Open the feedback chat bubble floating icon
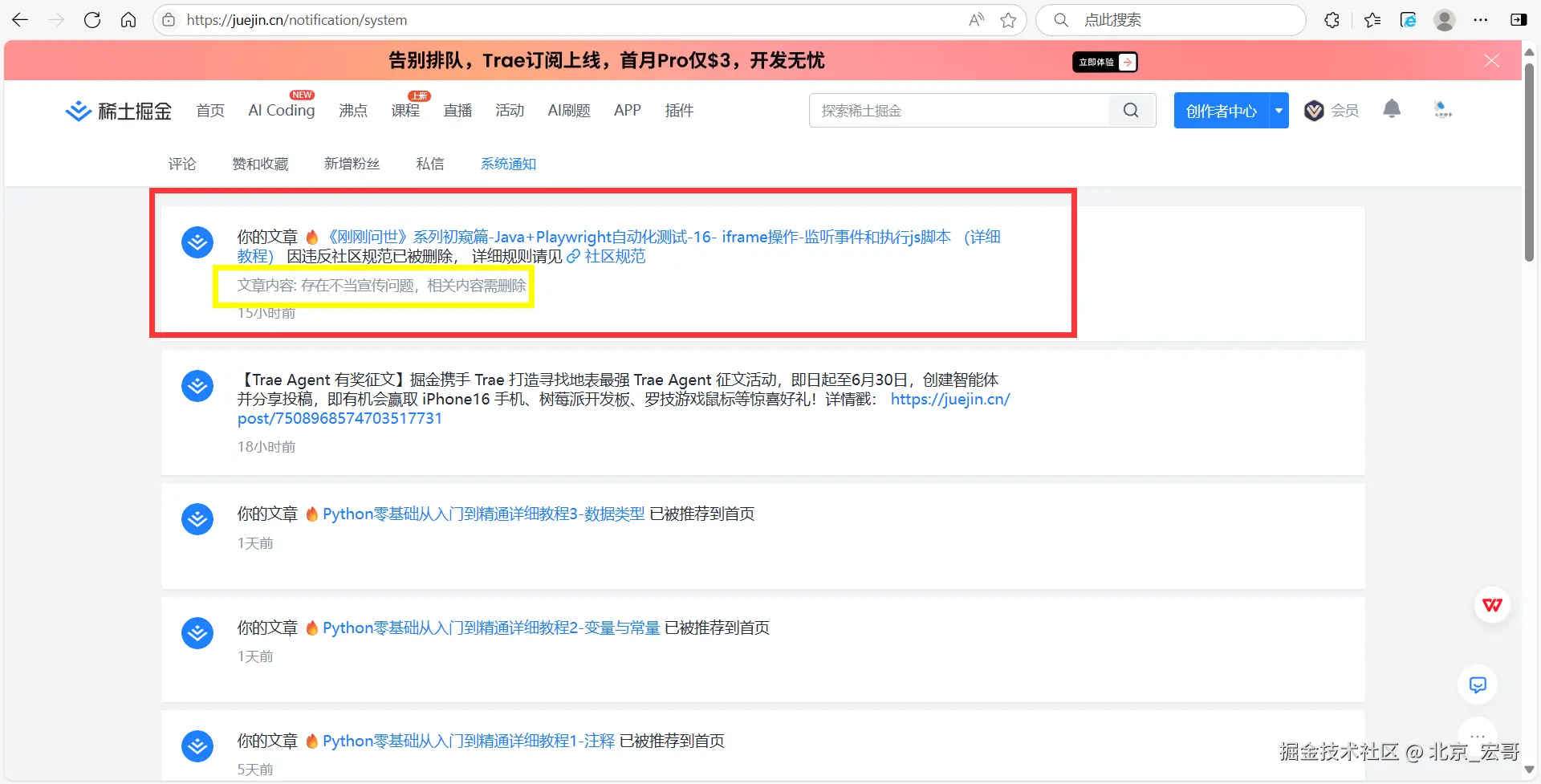The width and height of the screenshot is (1541, 784). pos(1478,684)
